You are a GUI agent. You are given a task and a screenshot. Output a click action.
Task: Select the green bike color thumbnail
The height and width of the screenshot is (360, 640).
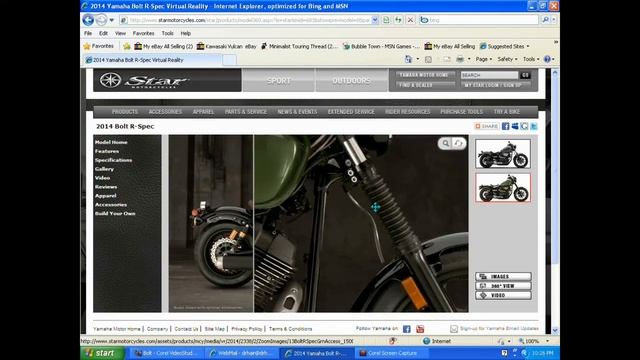[503, 187]
